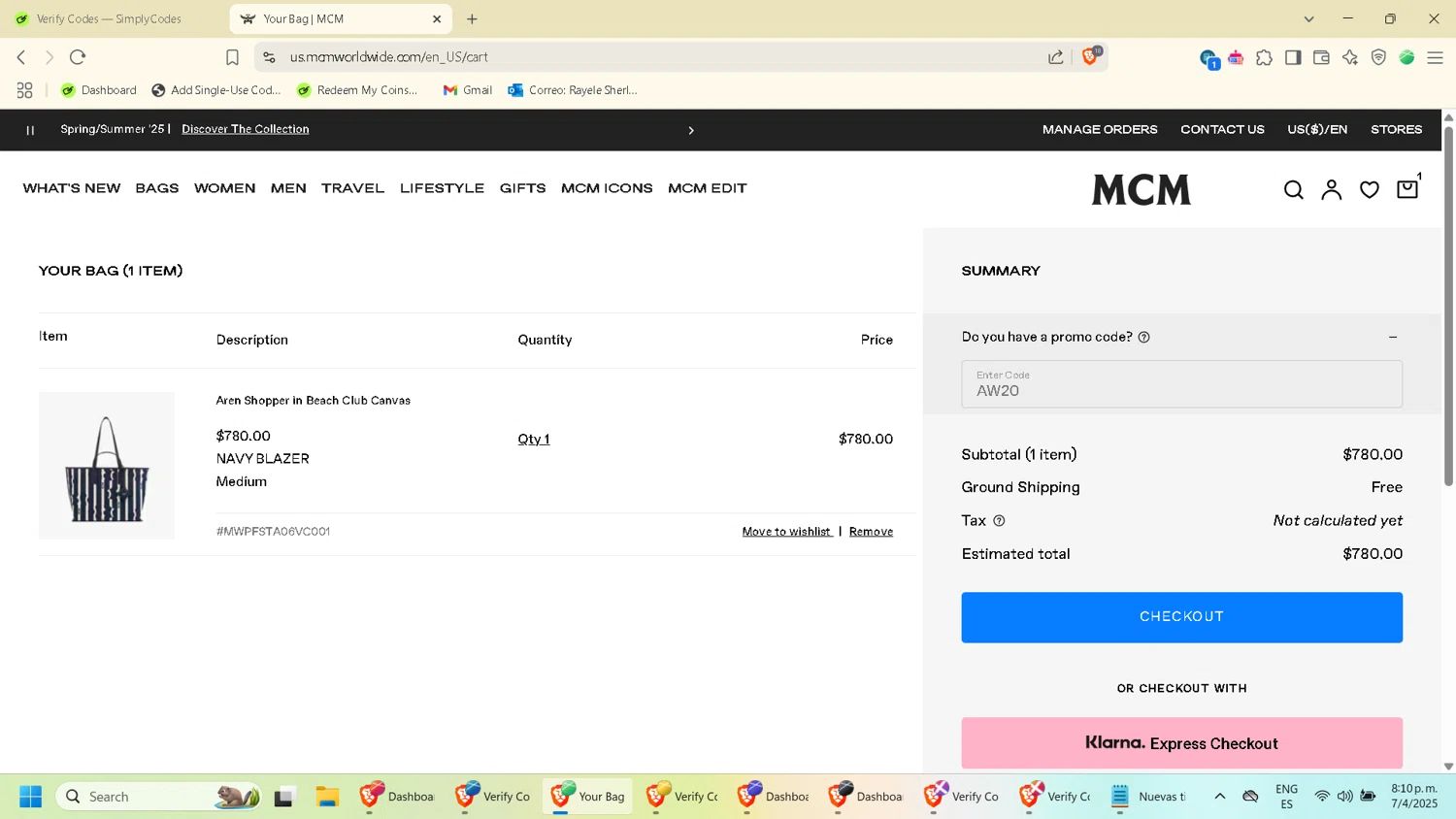
Task: Open the US($)/EN region selector
Action: click(1317, 130)
